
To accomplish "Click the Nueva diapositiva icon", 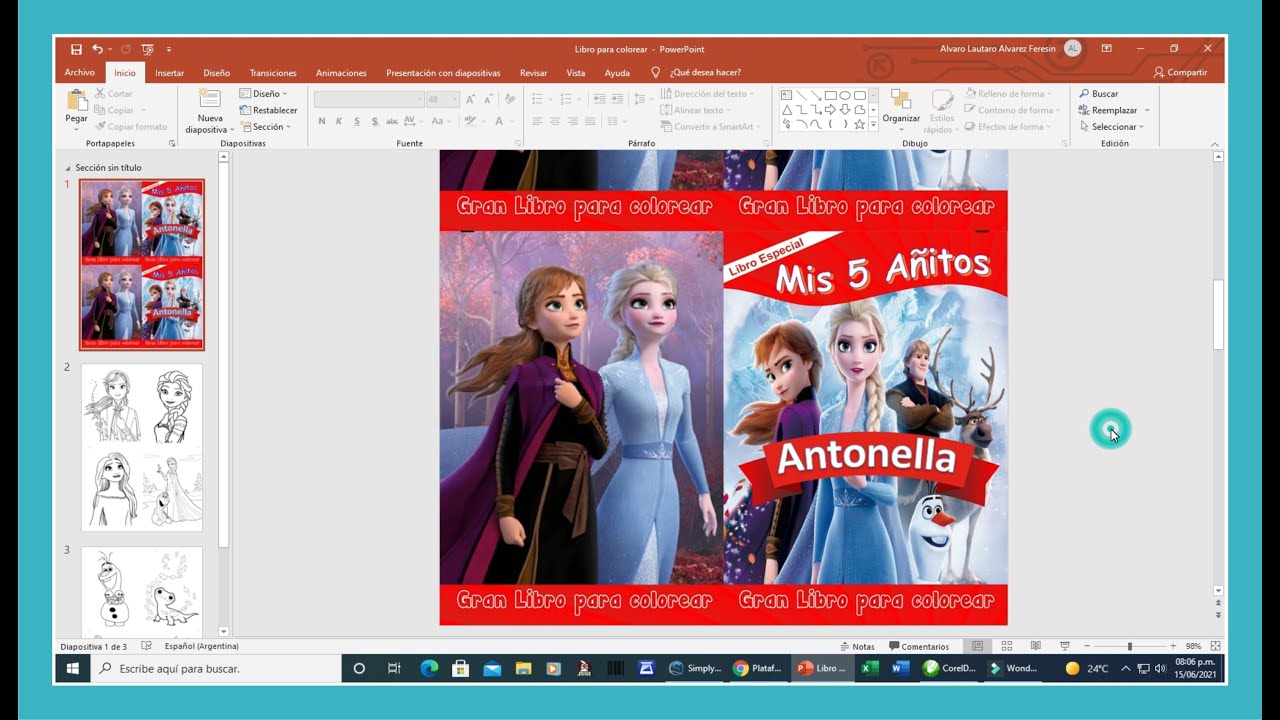I will pyautogui.click(x=210, y=99).
